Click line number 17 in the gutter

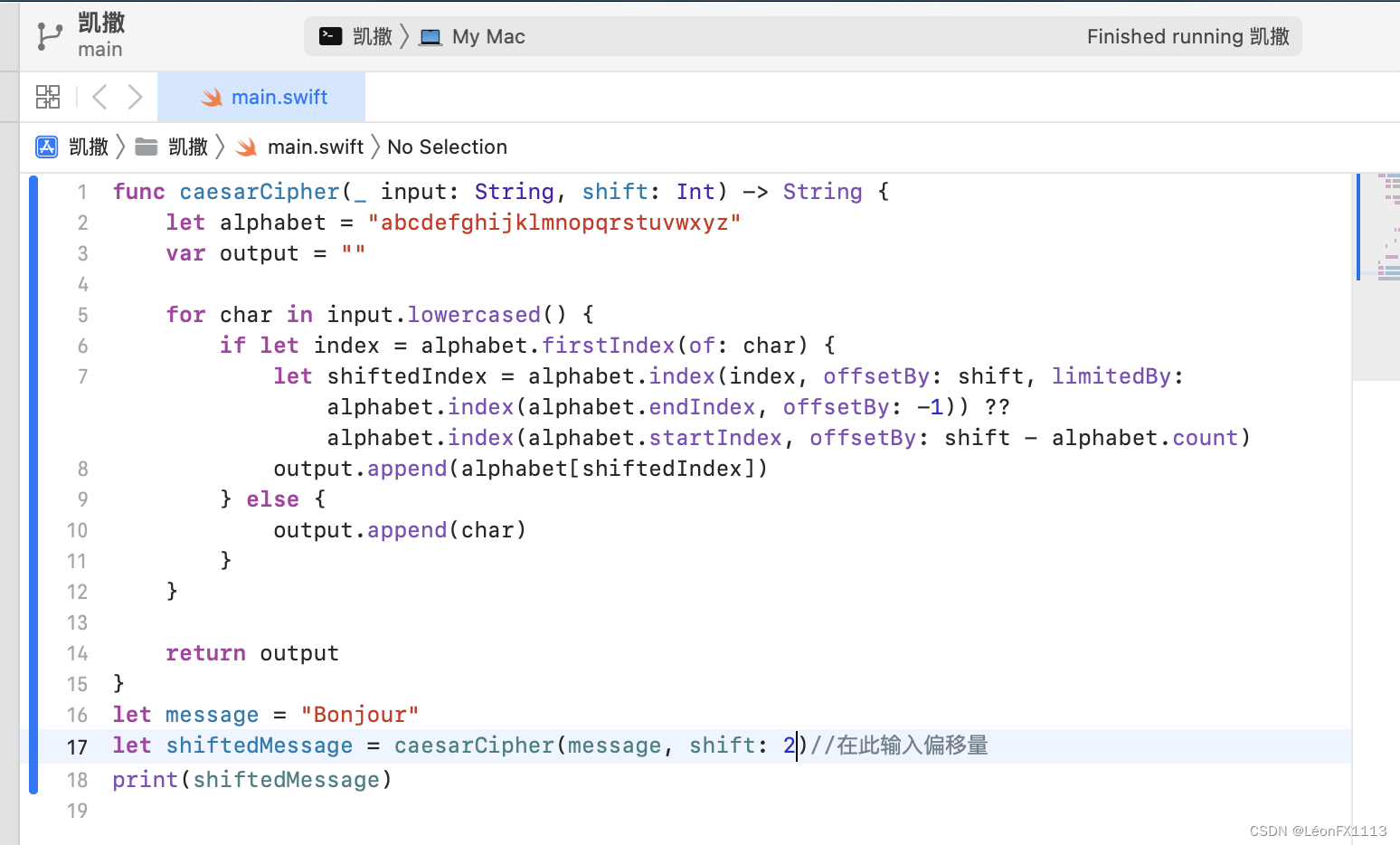[x=78, y=746]
